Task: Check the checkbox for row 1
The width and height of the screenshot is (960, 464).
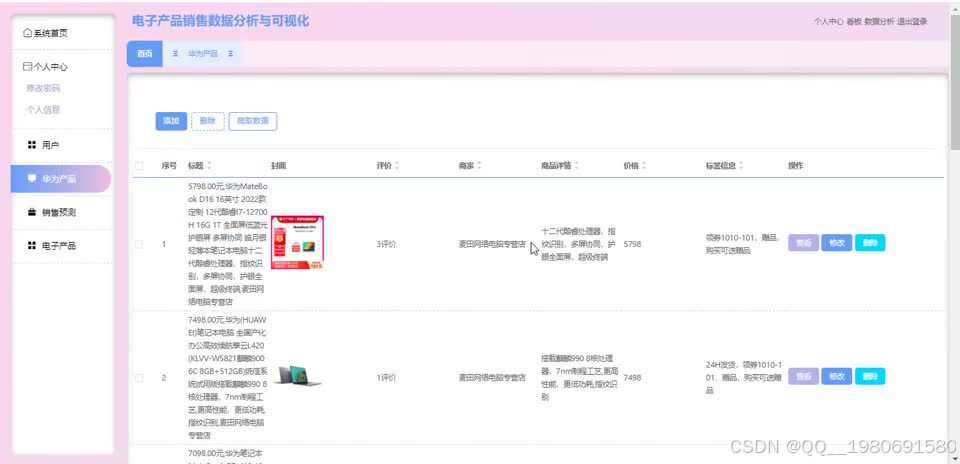Action: (139, 244)
